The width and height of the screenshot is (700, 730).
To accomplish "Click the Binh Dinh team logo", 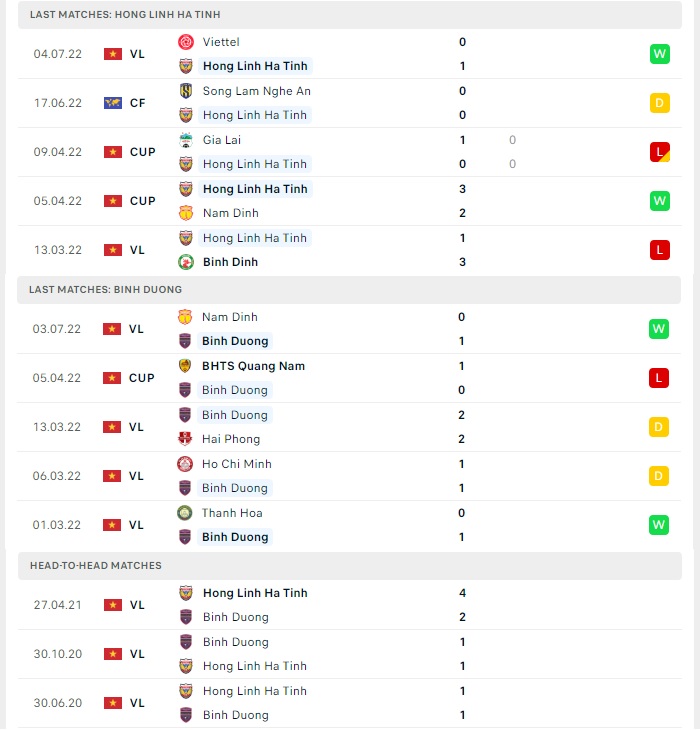I will coord(186,262).
